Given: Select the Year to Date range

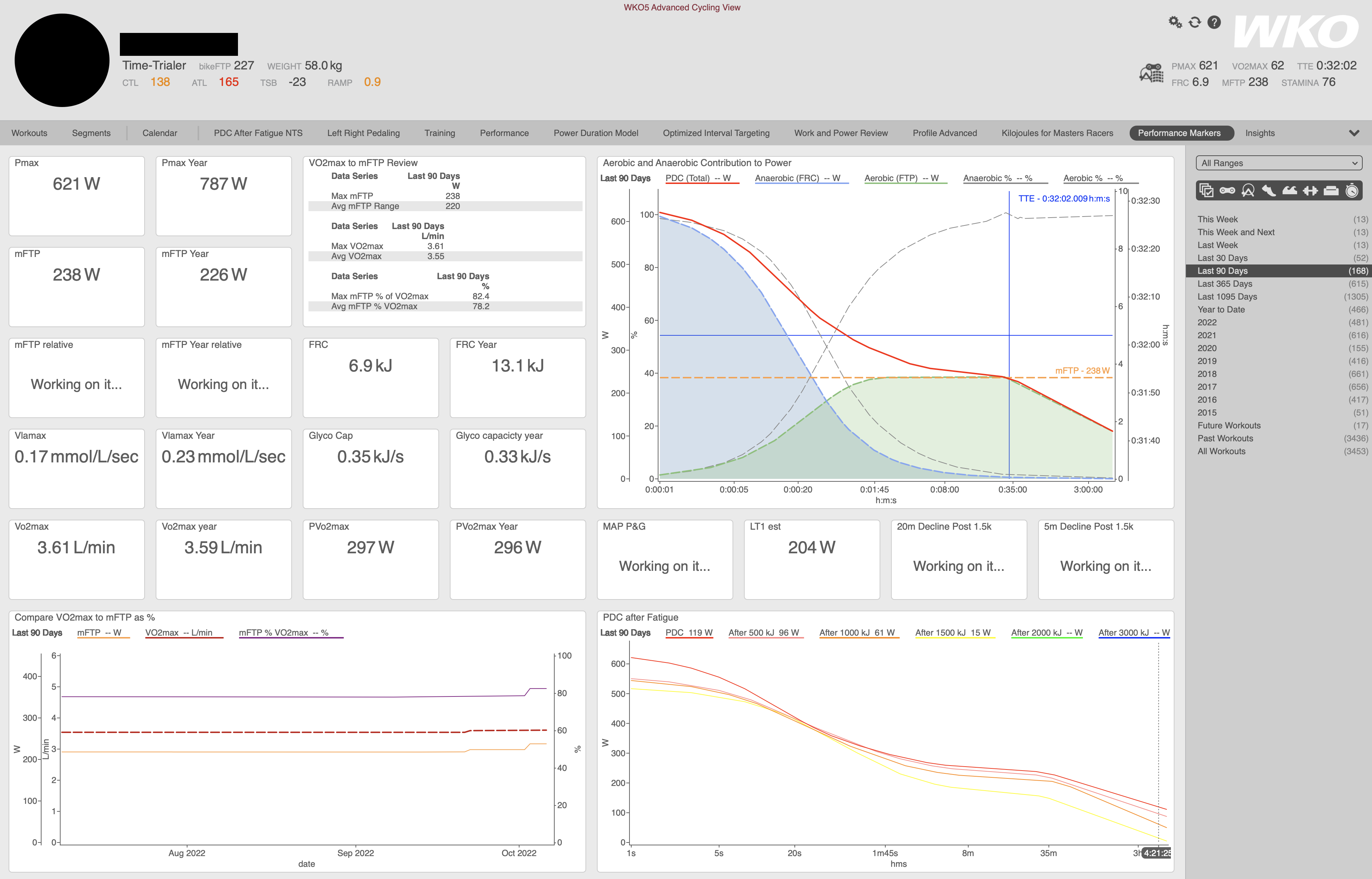Looking at the screenshot, I should point(1278,309).
